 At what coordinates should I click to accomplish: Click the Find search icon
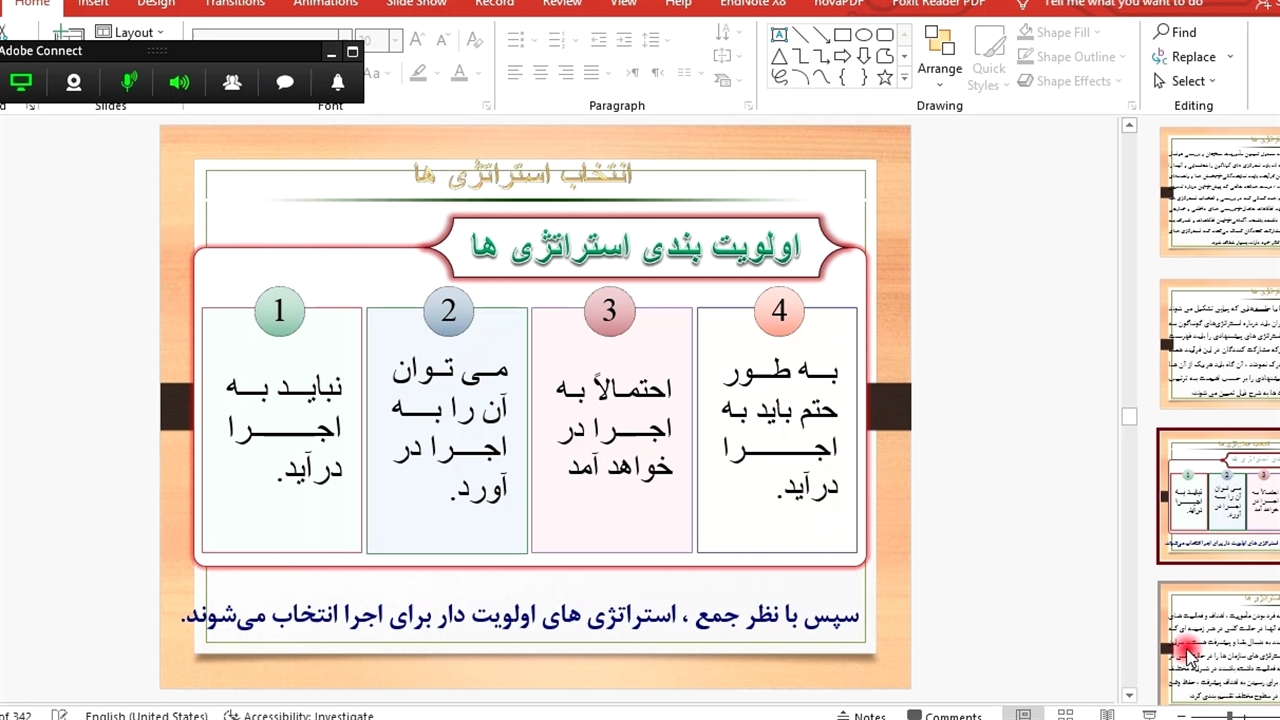coord(1162,32)
